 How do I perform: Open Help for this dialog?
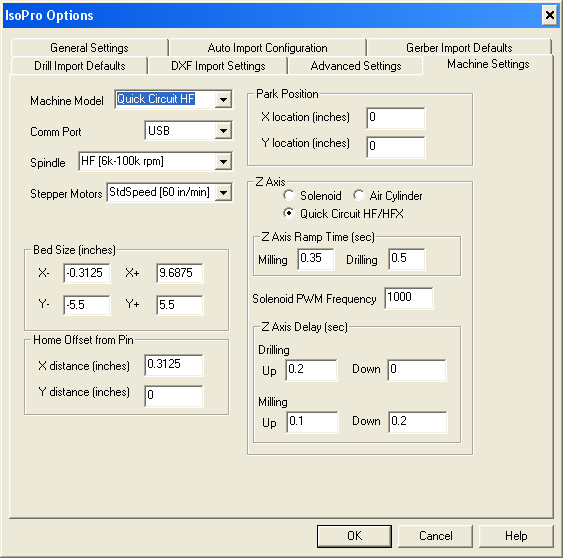[x=516, y=536]
